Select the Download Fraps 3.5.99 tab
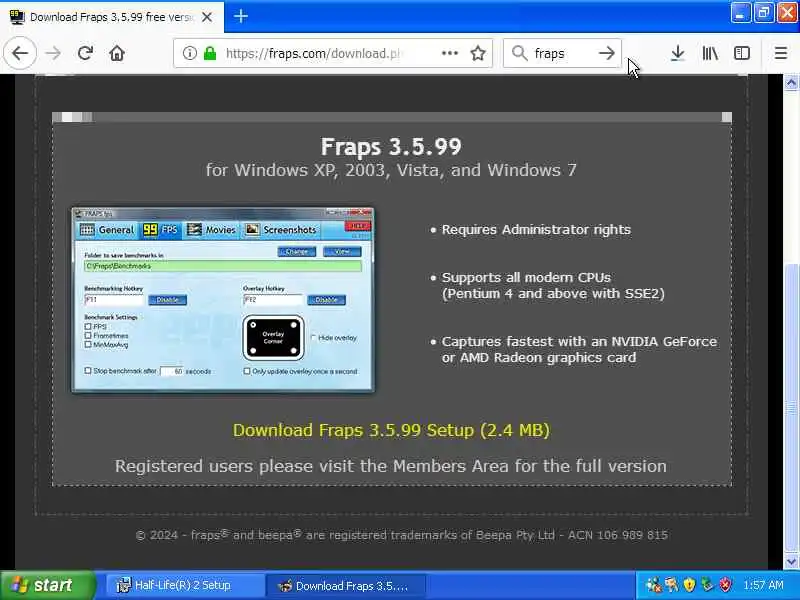Screen dimensions: 800x600 click(x=111, y=17)
